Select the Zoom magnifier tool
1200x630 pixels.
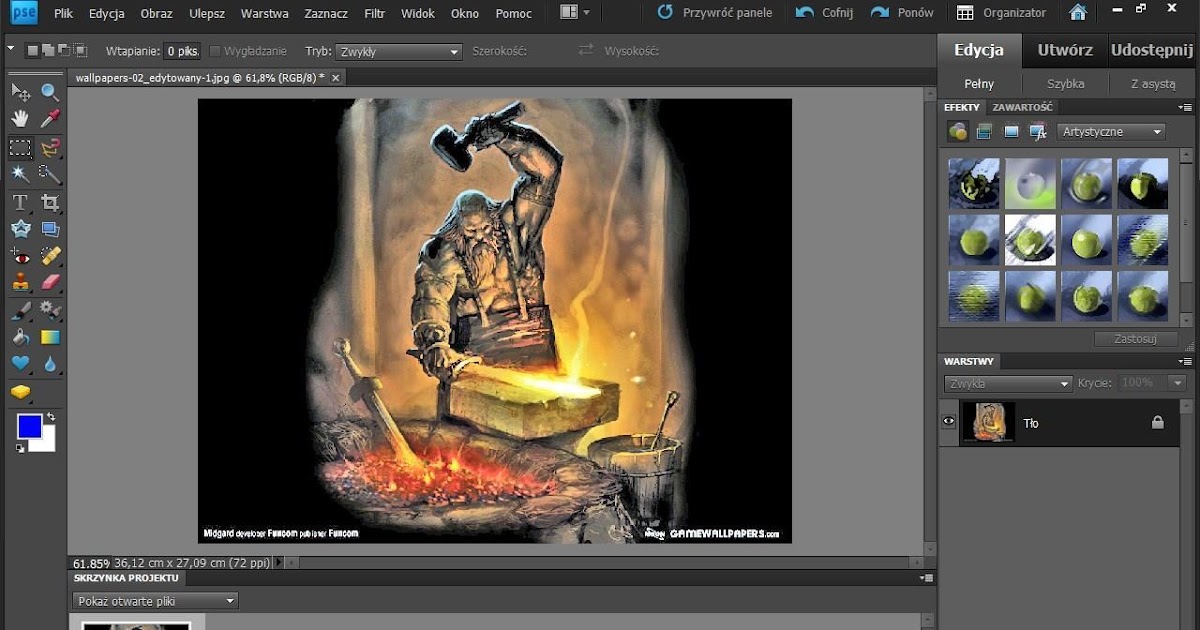50,92
